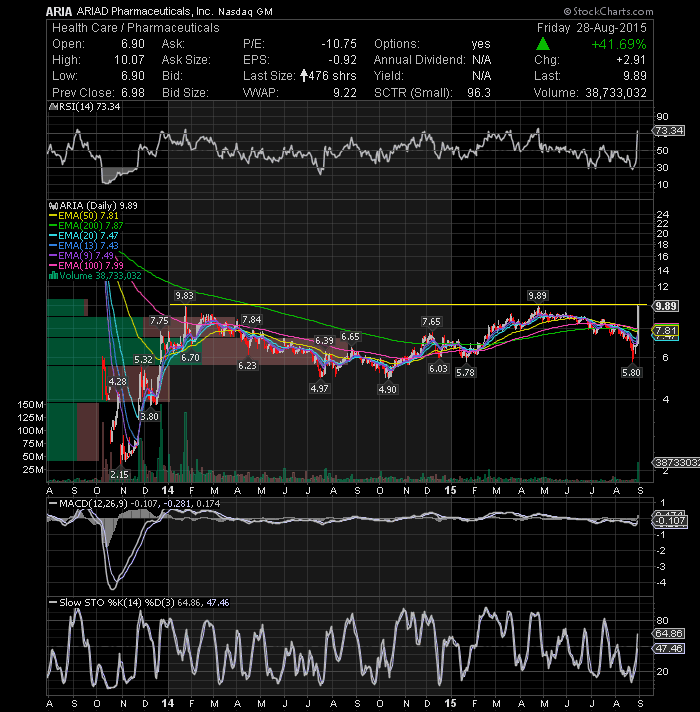700x712 pixels.
Task: Click the Chg value +2.91
Action: (x=631, y=60)
